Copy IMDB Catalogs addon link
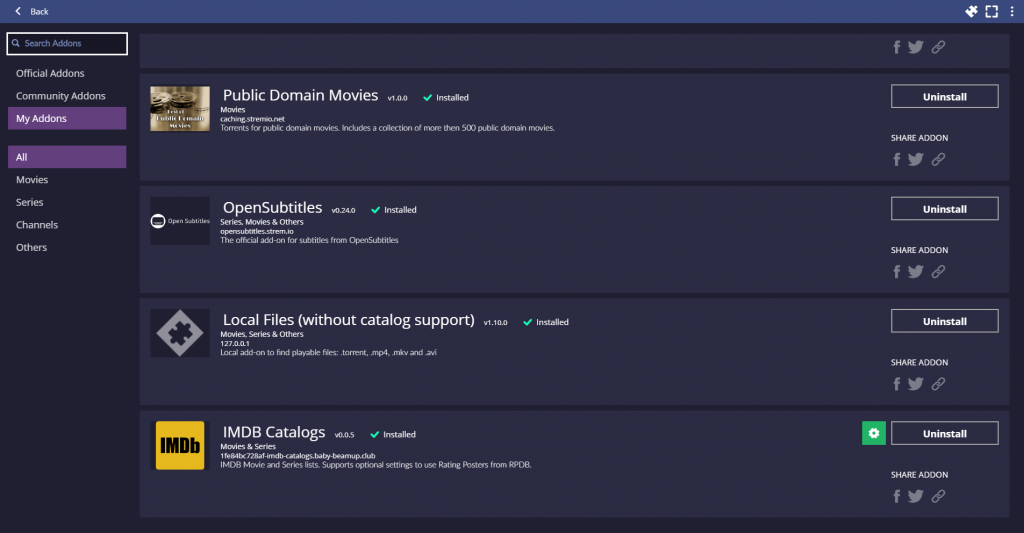The image size is (1024, 533). coord(938,496)
